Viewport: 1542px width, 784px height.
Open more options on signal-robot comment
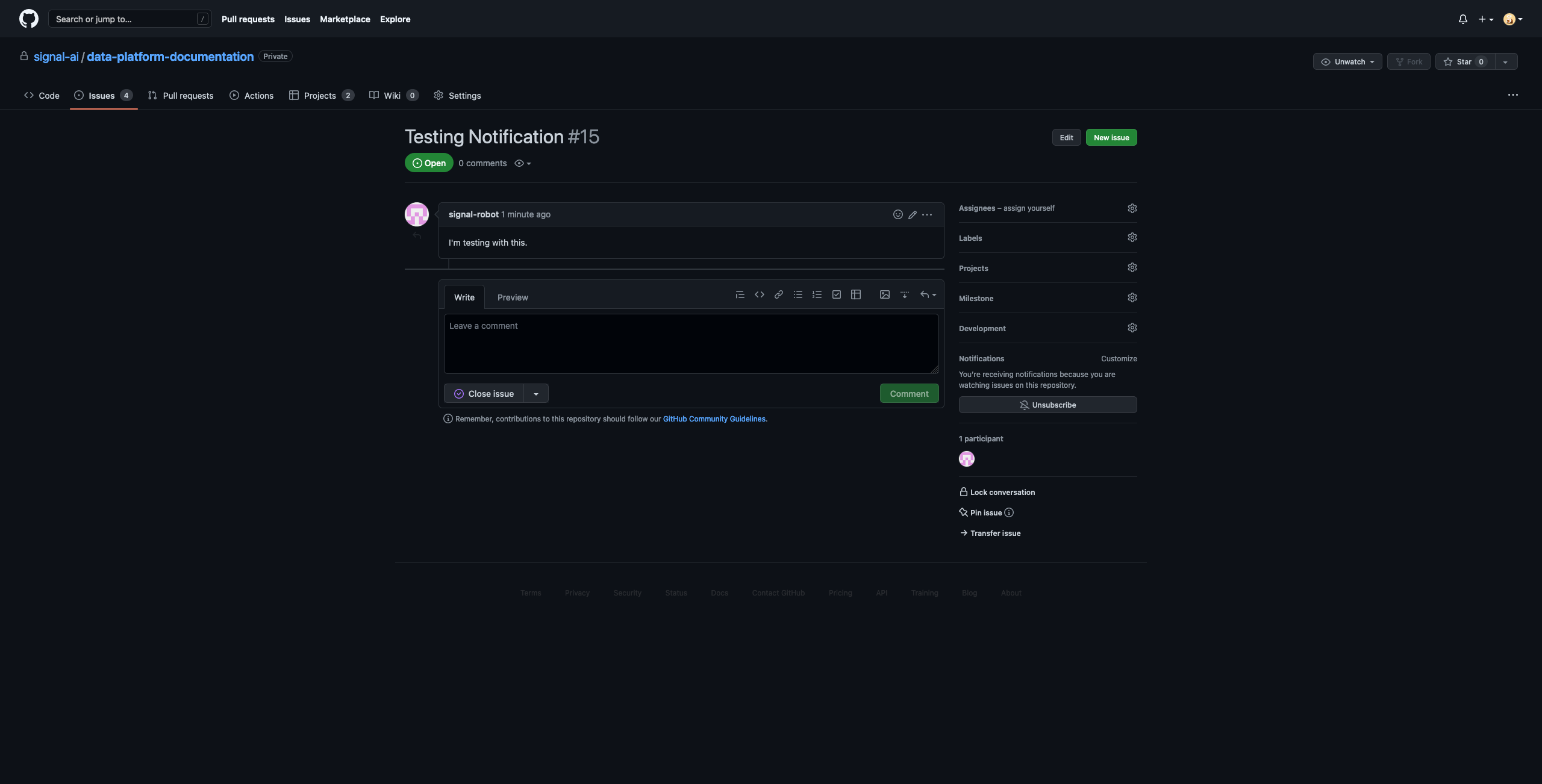pyautogui.click(x=927, y=214)
